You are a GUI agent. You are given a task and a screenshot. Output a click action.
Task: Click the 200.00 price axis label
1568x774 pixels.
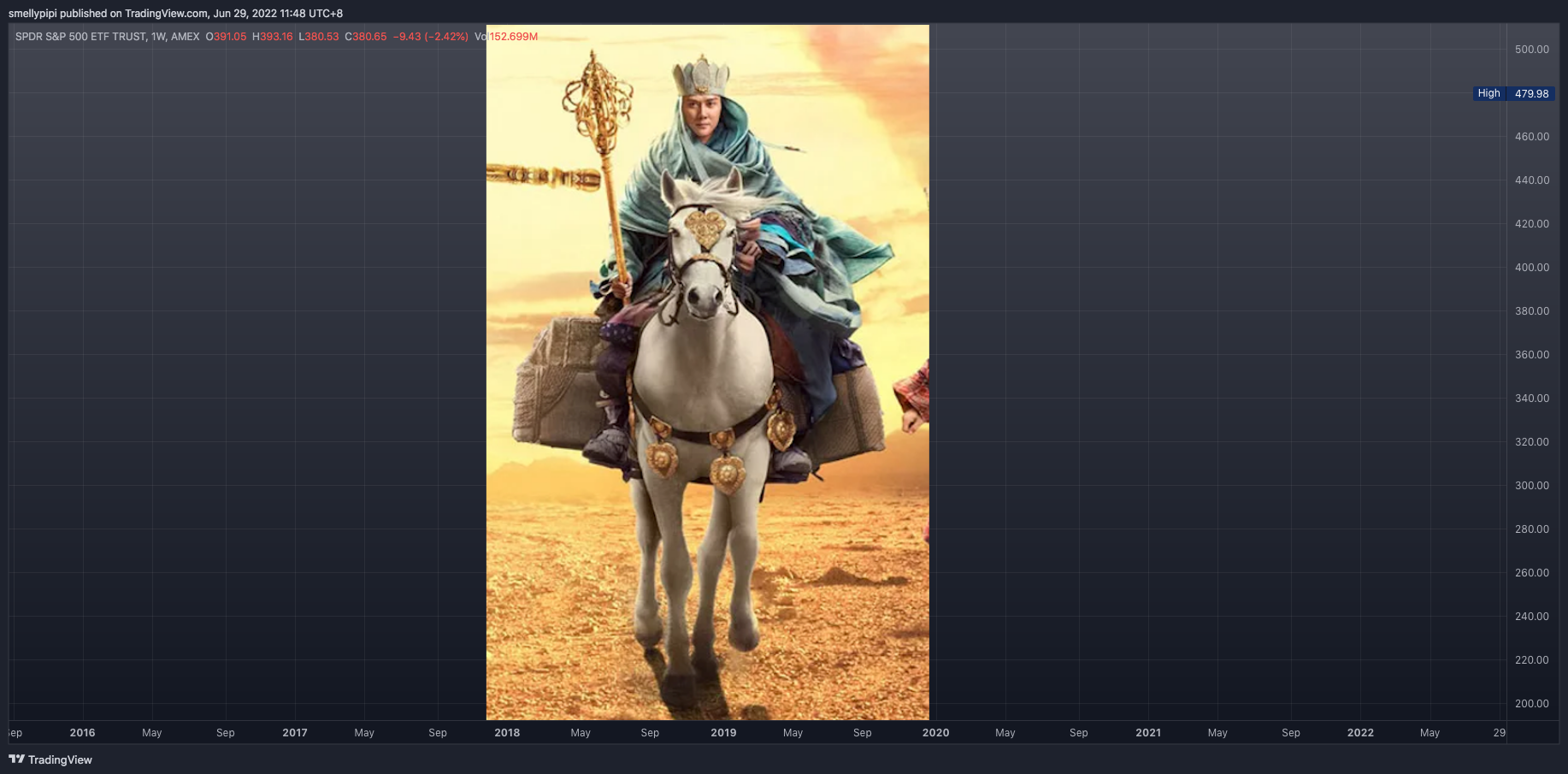click(1532, 704)
